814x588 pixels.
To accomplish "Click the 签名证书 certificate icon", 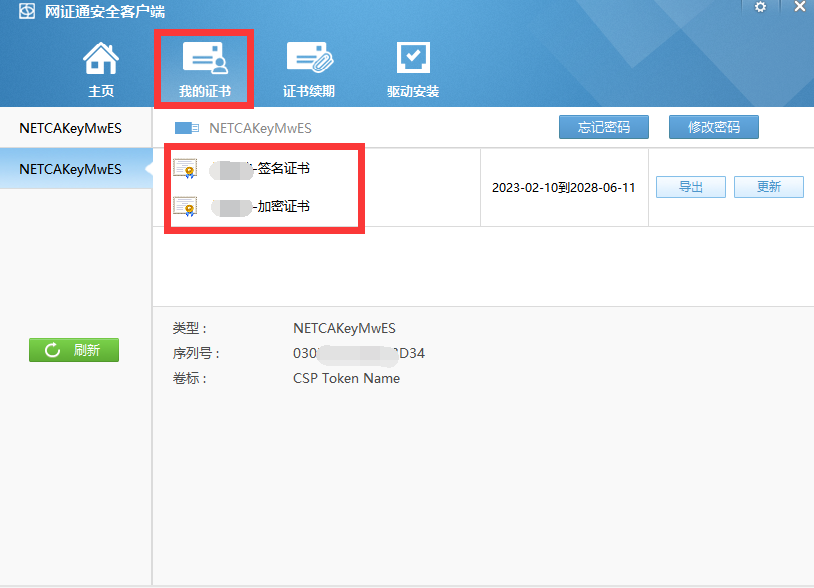I will coord(185,168).
